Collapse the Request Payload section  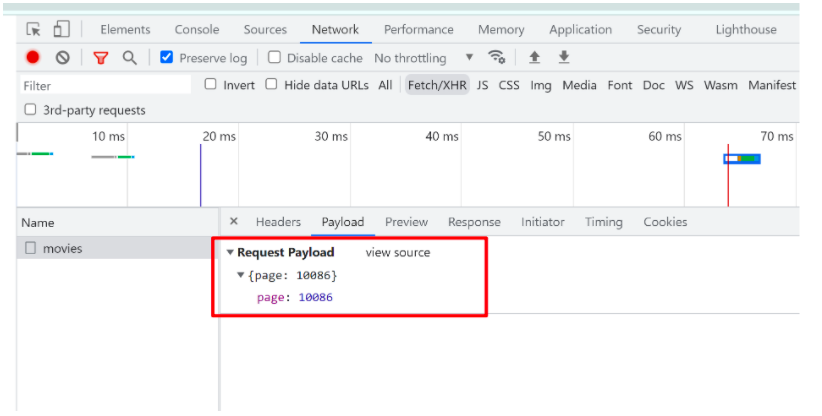[230, 253]
